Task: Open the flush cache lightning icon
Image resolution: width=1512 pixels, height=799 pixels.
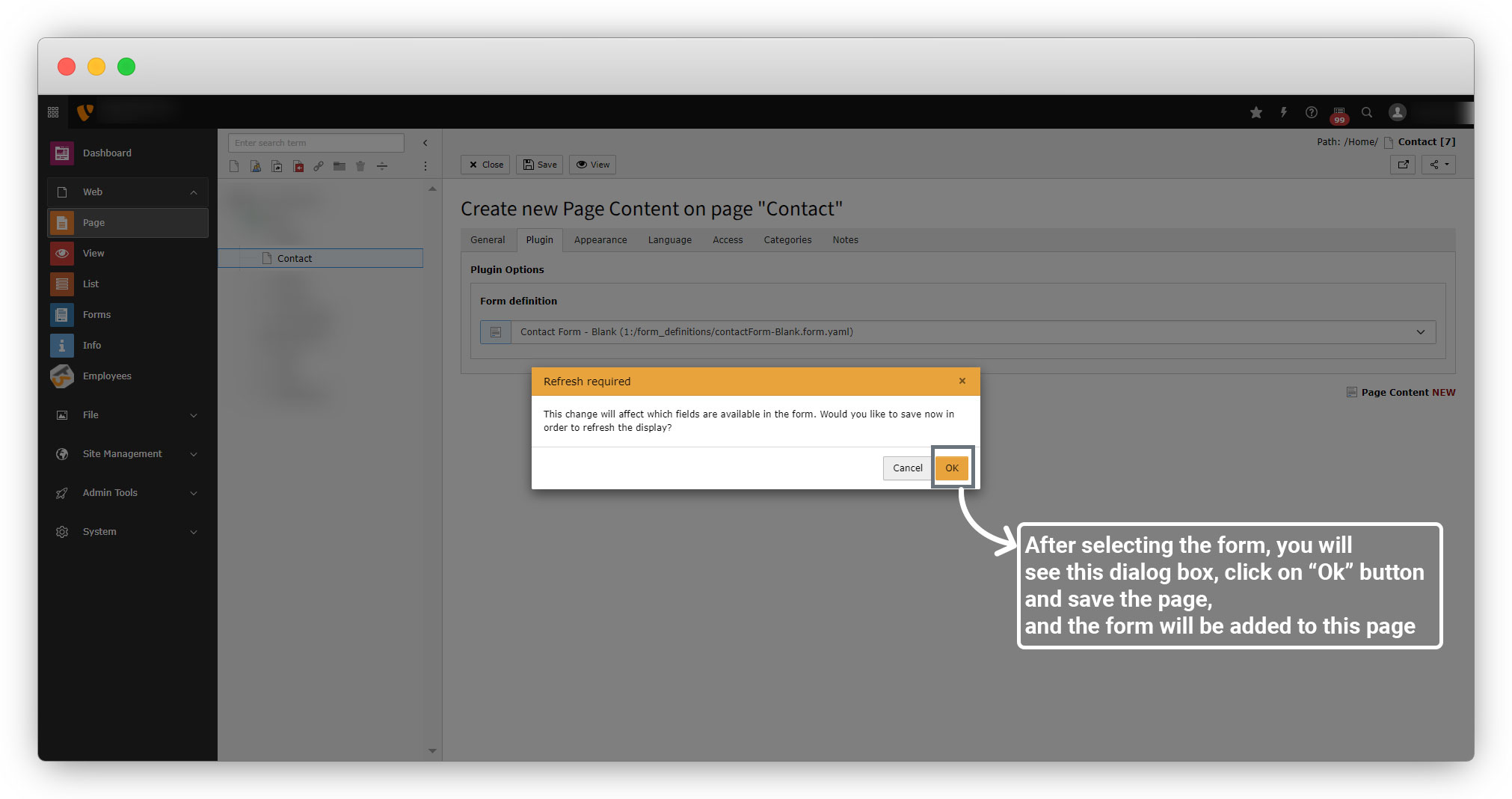Action: click(x=1284, y=112)
